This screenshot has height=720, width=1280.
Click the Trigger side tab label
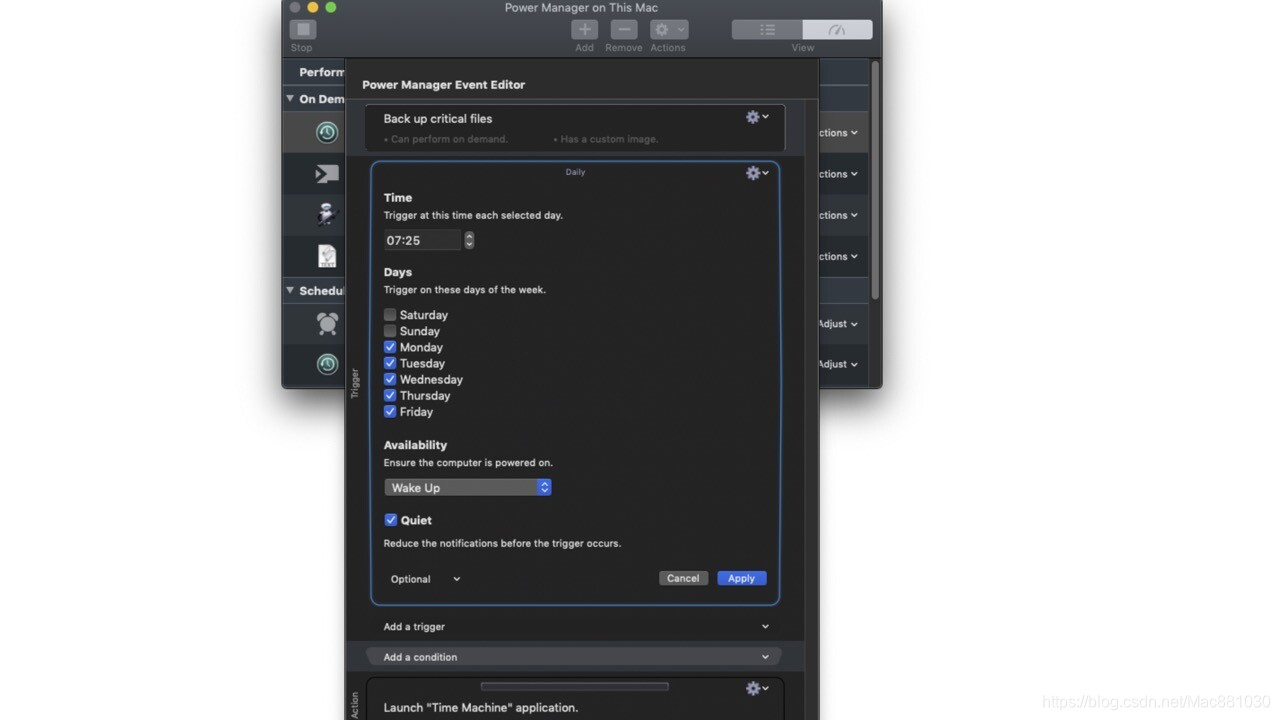354,383
